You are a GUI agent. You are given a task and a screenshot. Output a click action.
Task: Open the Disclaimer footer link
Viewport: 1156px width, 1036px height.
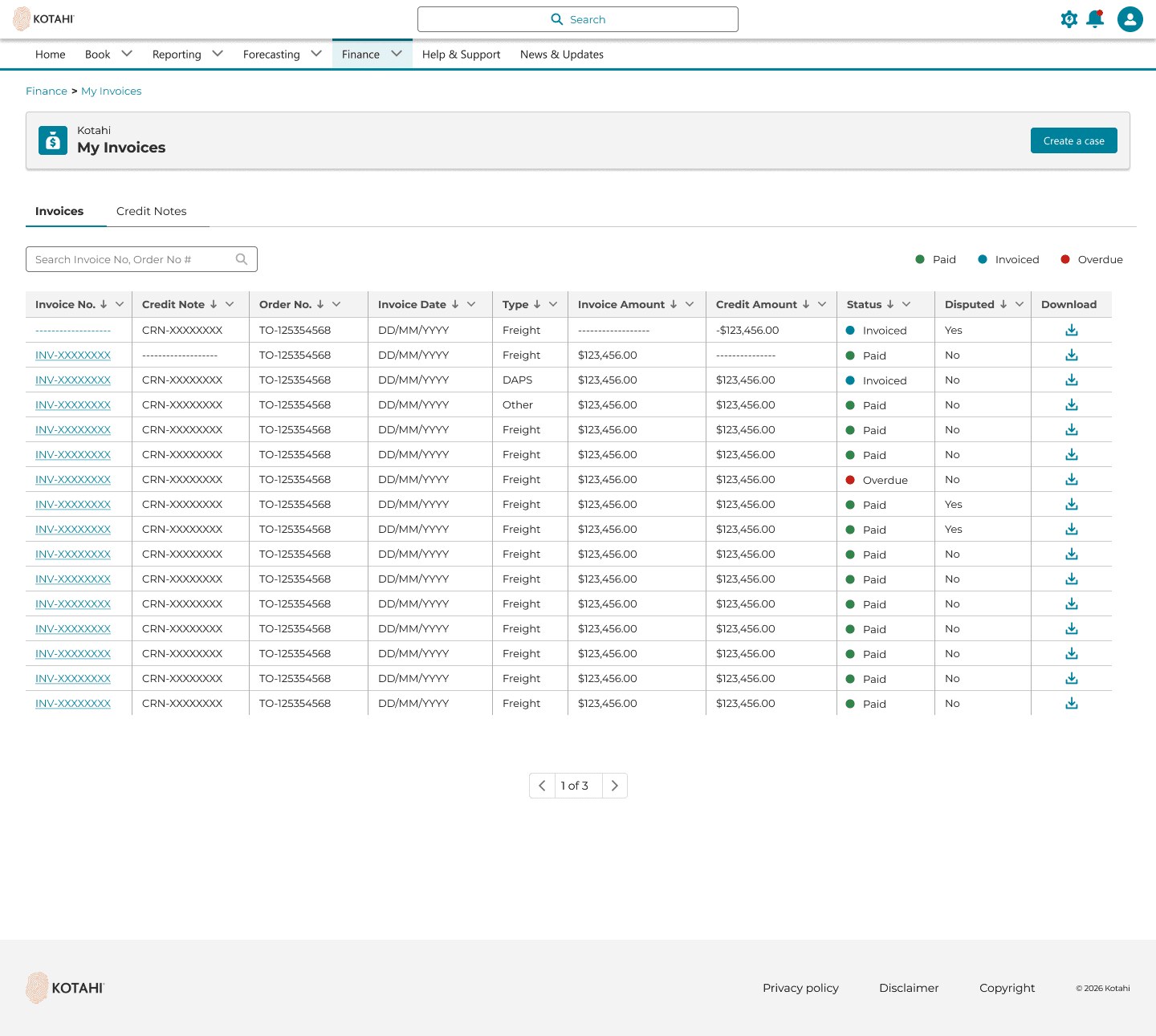[x=909, y=988]
